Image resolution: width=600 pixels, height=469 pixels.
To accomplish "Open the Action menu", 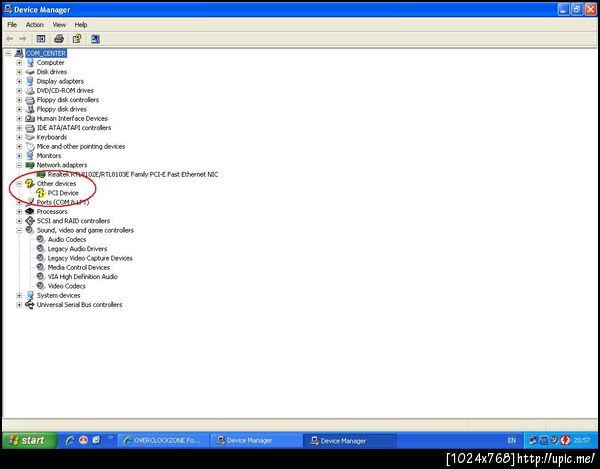I will (x=34, y=24).
